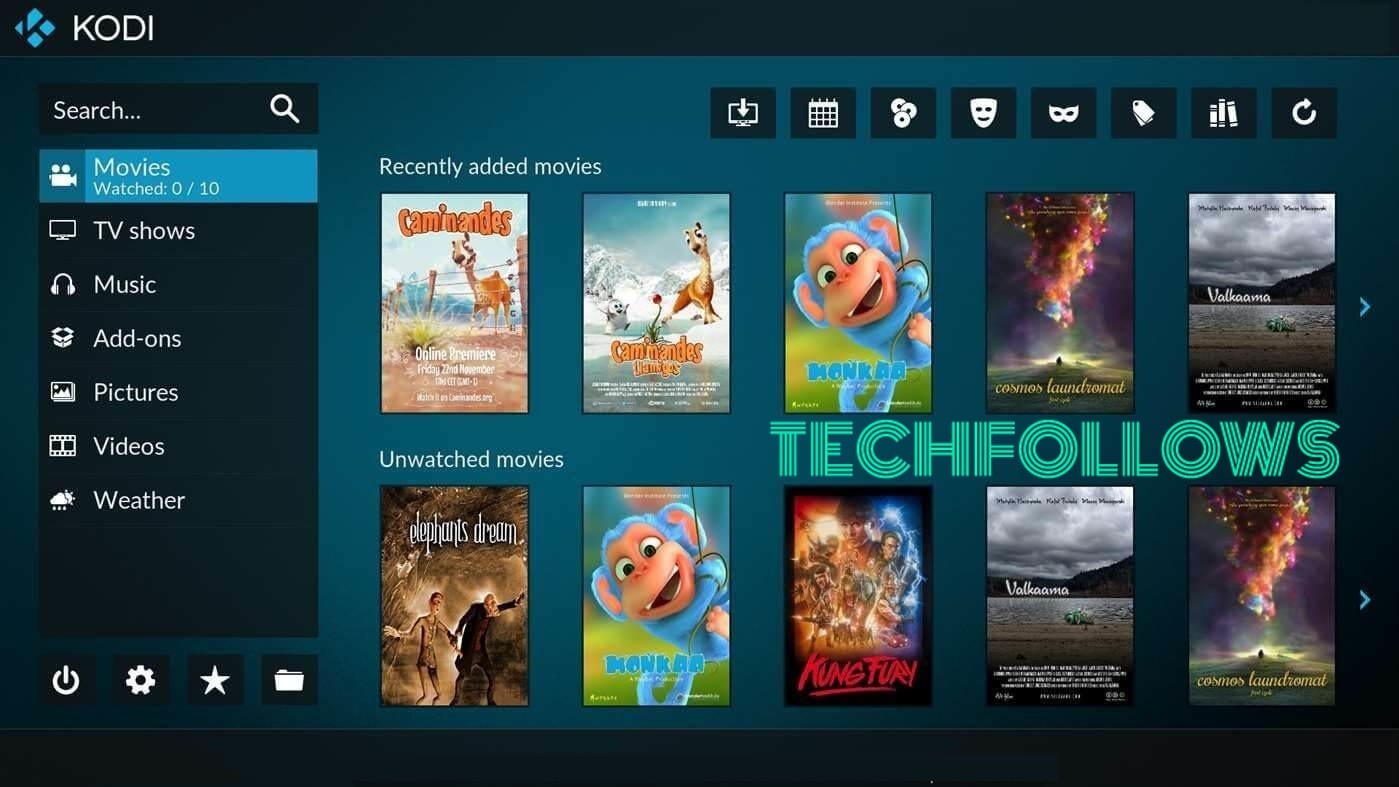Open Valkaama poster in recently added

pyautogui.click(x=1262, y=303)
